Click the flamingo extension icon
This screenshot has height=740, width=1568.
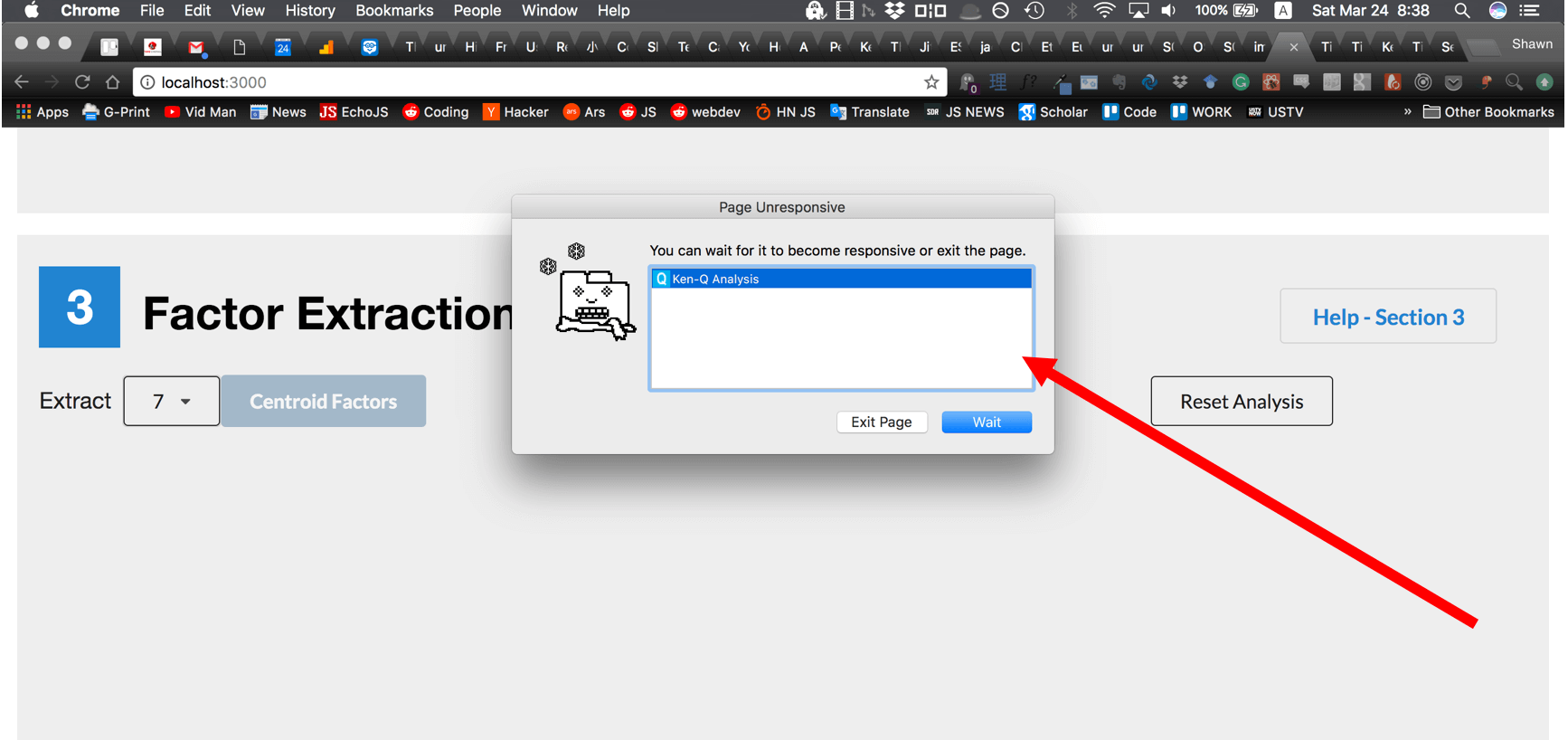tap(1484, 82)
